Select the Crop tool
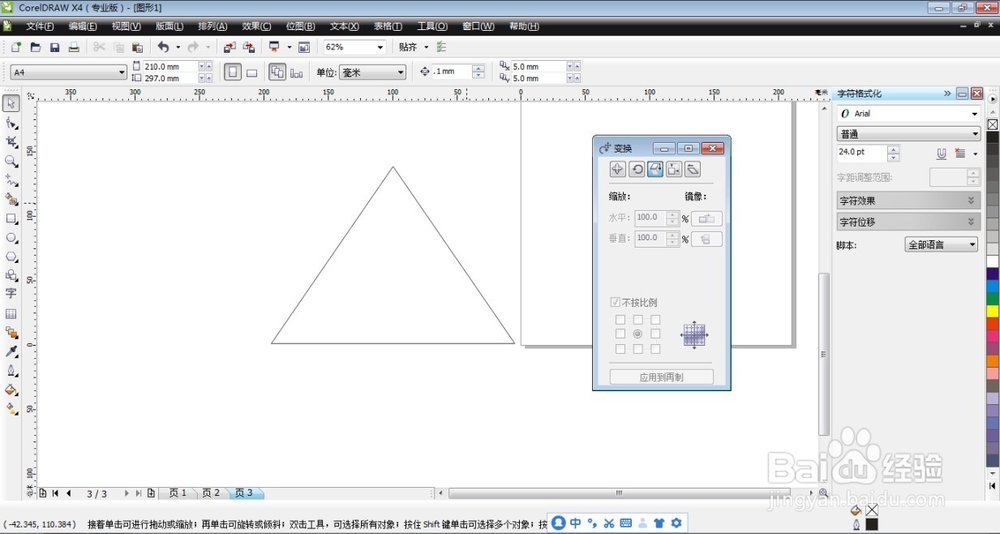This screenshot has width=1000, height=534. pos(11,142)
